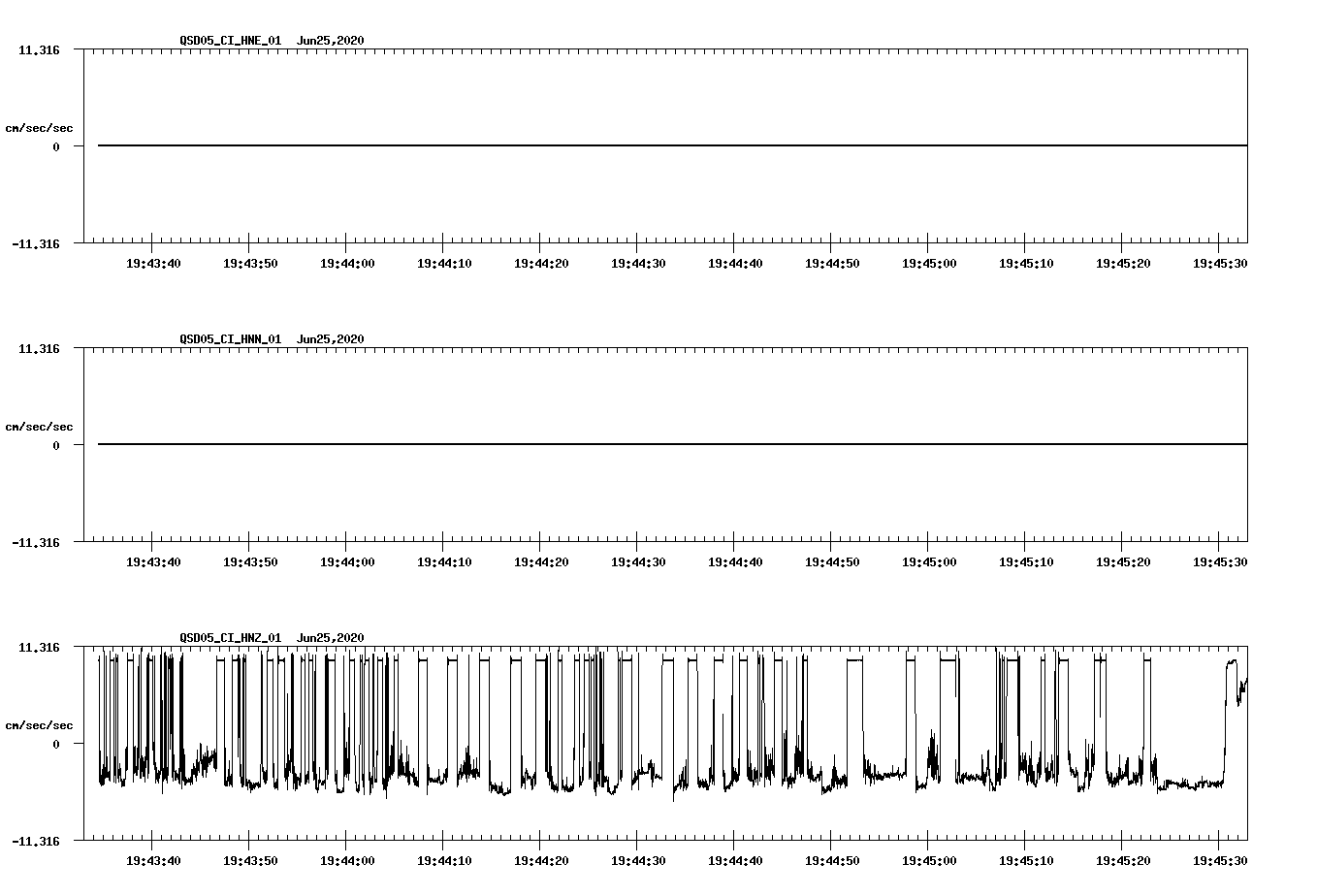Click the zero axis label on HNE plot

56,146
